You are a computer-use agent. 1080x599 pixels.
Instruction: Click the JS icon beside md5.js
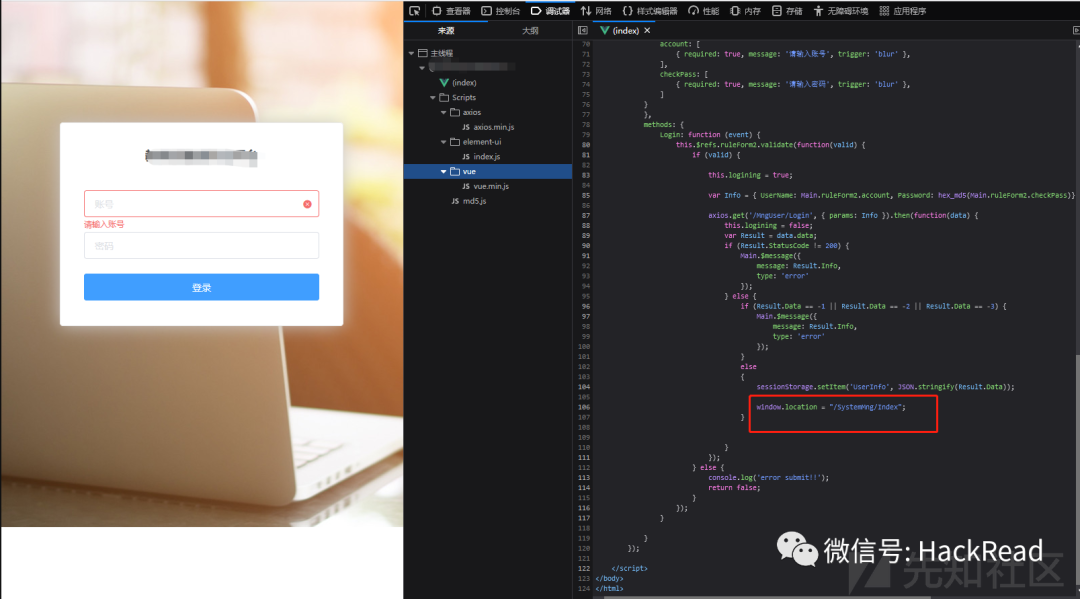455,201
